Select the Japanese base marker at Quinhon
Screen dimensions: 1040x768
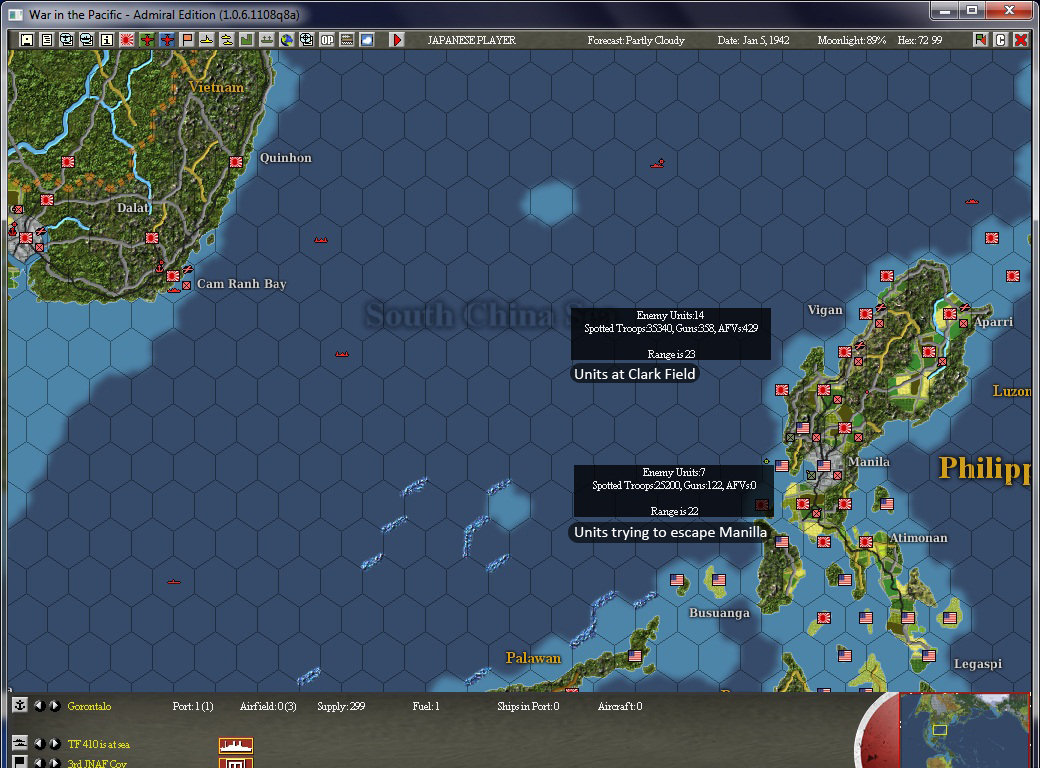236,161
